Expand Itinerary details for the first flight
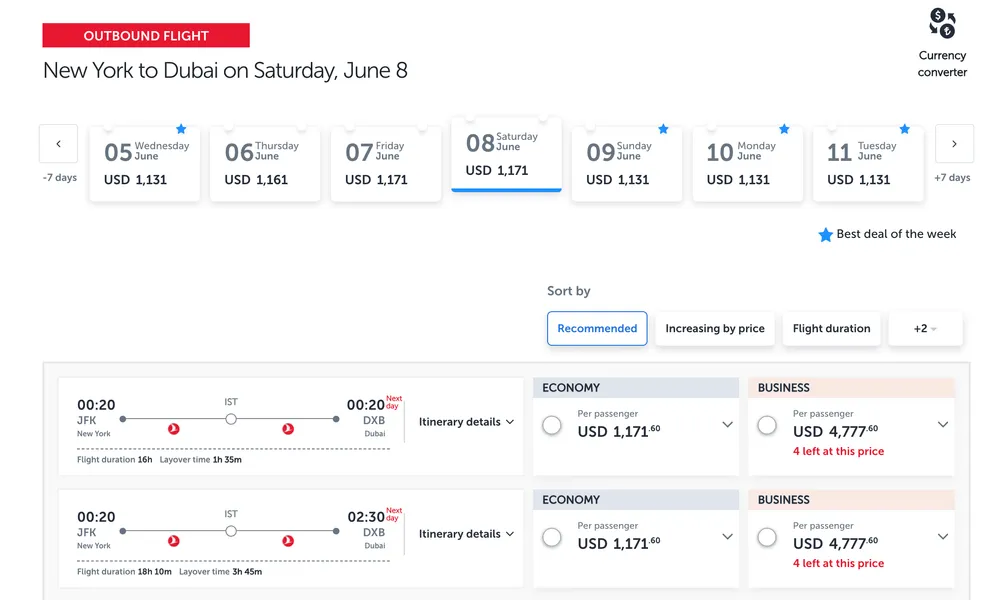 click(x=465, y=421)
